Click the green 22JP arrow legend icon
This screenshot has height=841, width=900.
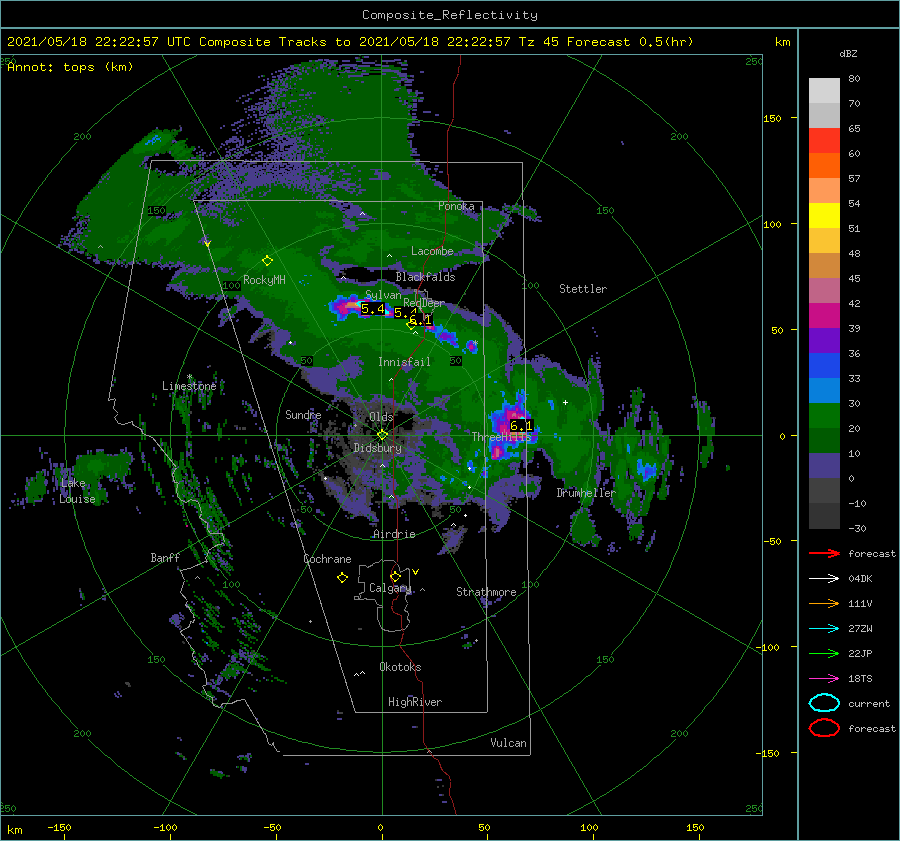[824, 653]
